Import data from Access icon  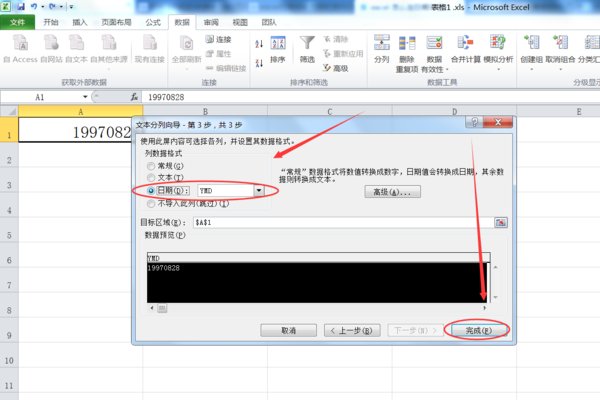[20, 48]
